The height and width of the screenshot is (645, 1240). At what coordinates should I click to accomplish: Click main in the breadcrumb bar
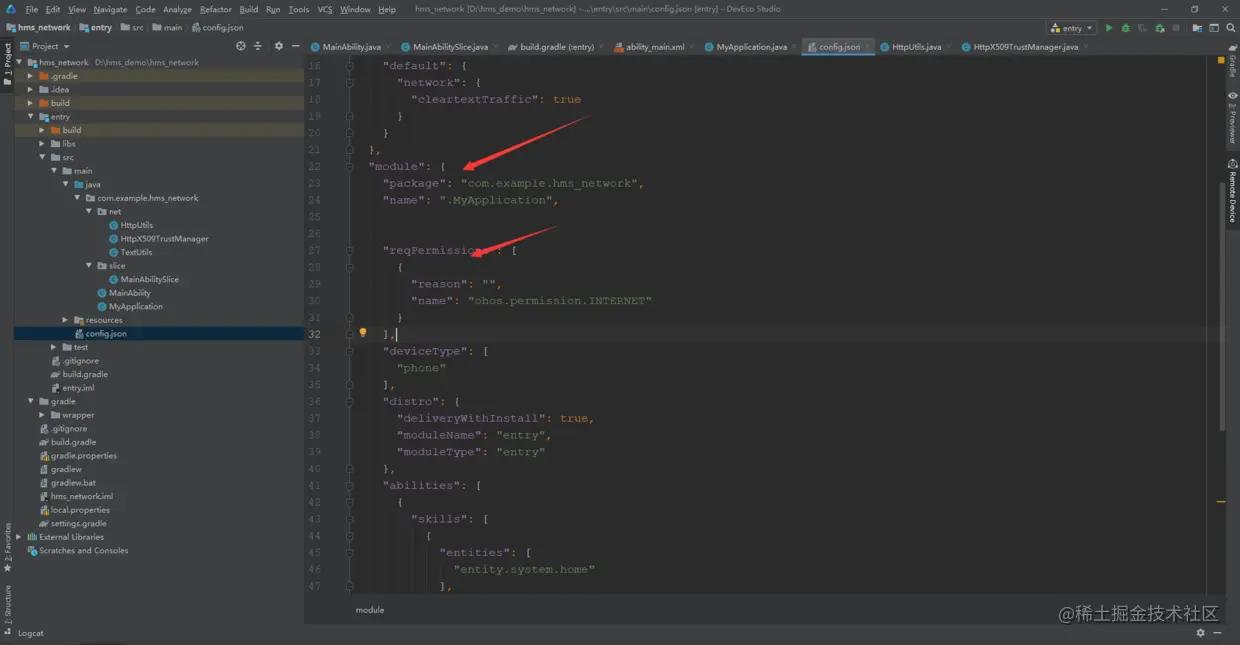[x=168, y=28]
